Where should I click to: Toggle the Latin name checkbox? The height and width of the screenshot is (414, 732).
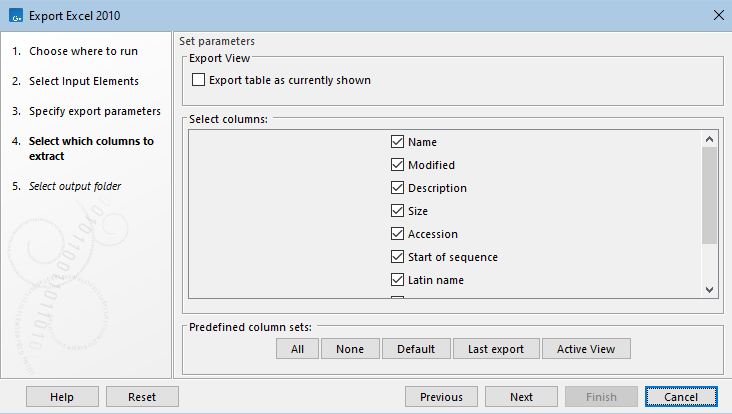(397, 280)
